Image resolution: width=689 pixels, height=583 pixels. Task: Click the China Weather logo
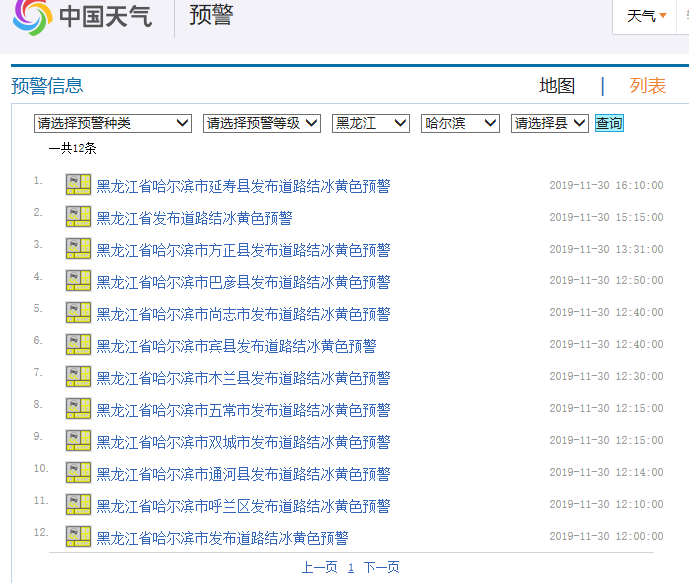[x=82, y=17]
